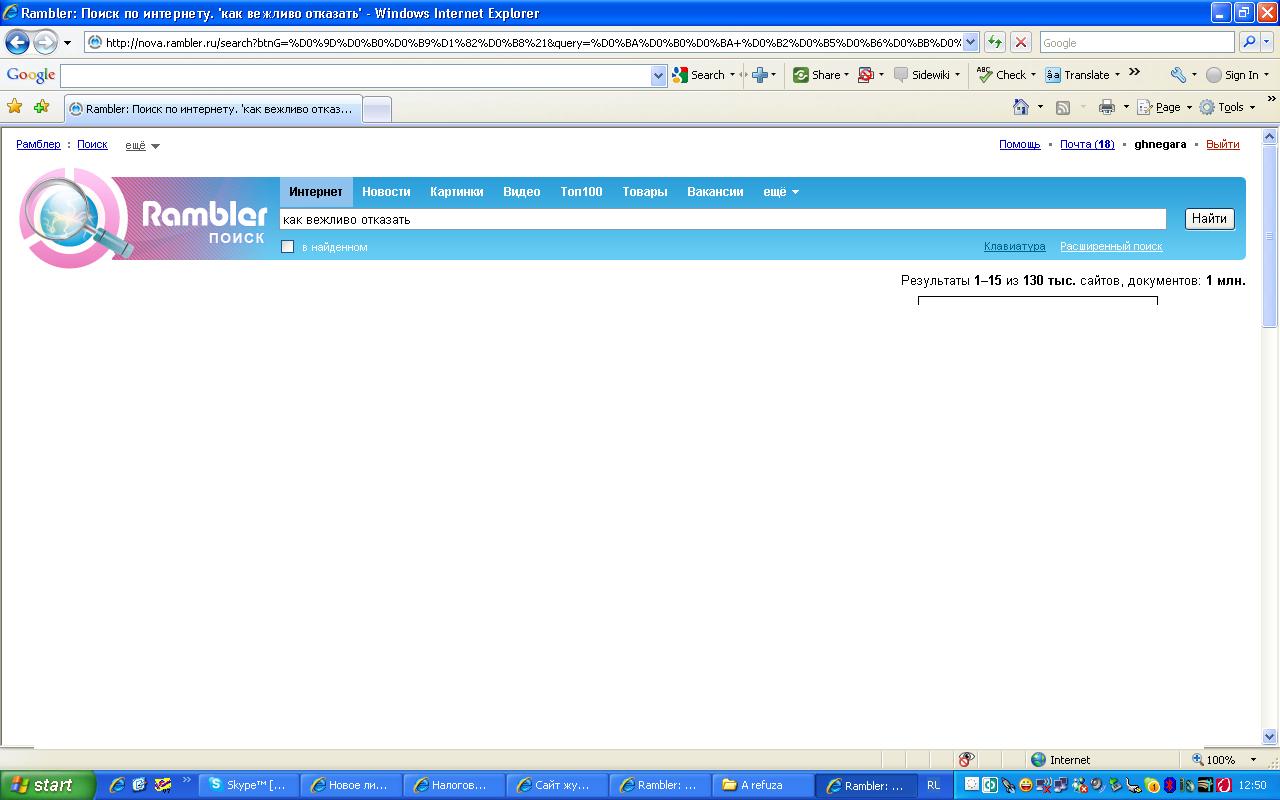Viewport: 1280px width, 800px height.
Task: Open a new blank browser tab
Action: tap(377, 109)
